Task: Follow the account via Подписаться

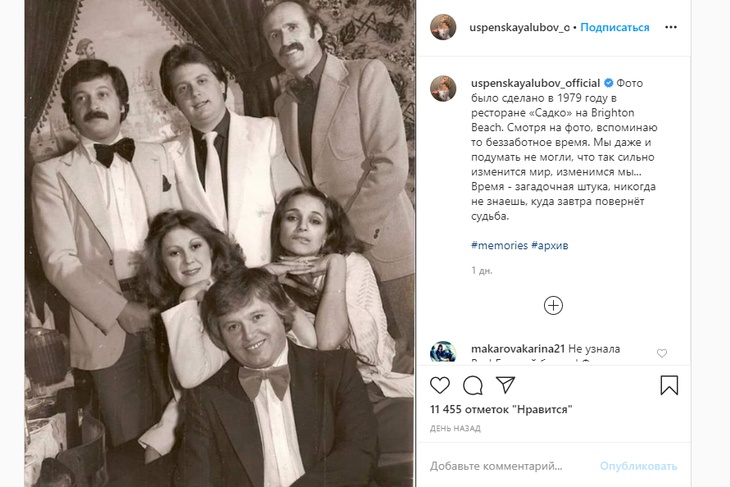Action: [615, 27]
